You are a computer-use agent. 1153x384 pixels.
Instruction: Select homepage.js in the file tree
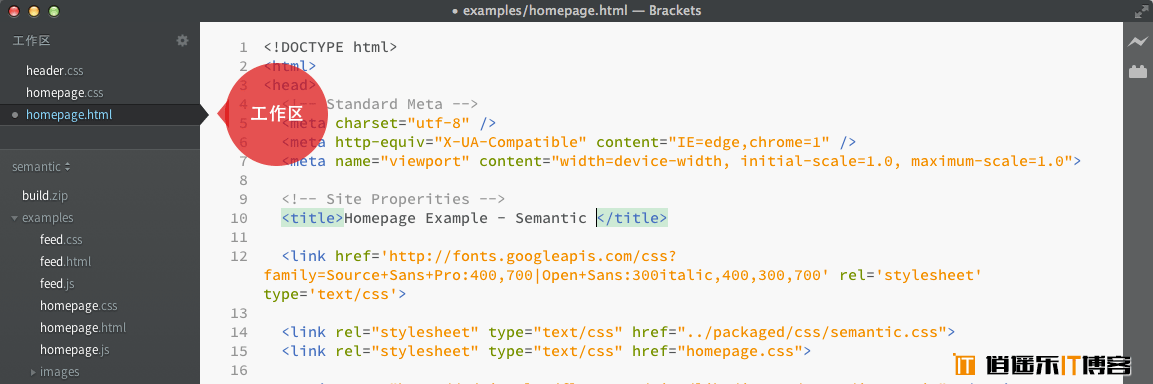click(x=75, y=349)
